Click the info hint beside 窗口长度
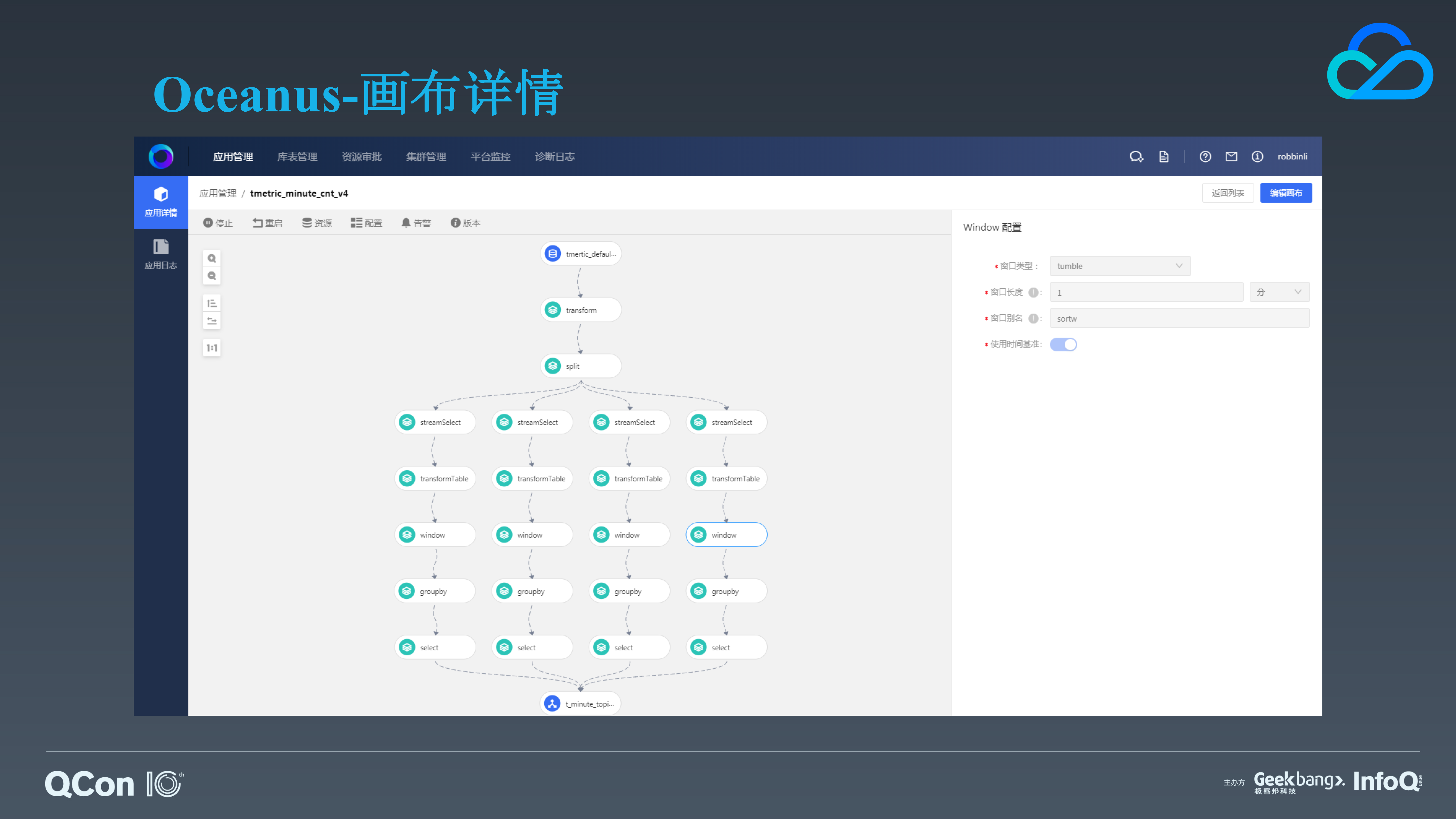The height and width of the screenshot is (819, 1456). point(1033,292)
